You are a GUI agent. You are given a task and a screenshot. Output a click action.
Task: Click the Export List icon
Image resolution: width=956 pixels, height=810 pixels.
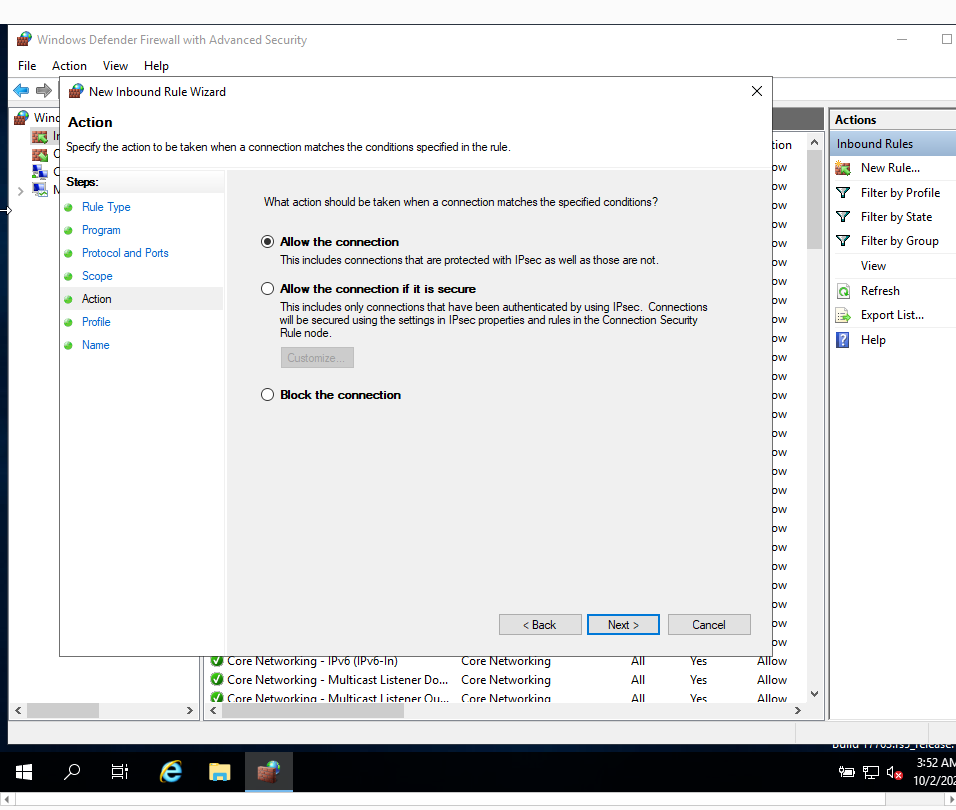coord(843,315)
